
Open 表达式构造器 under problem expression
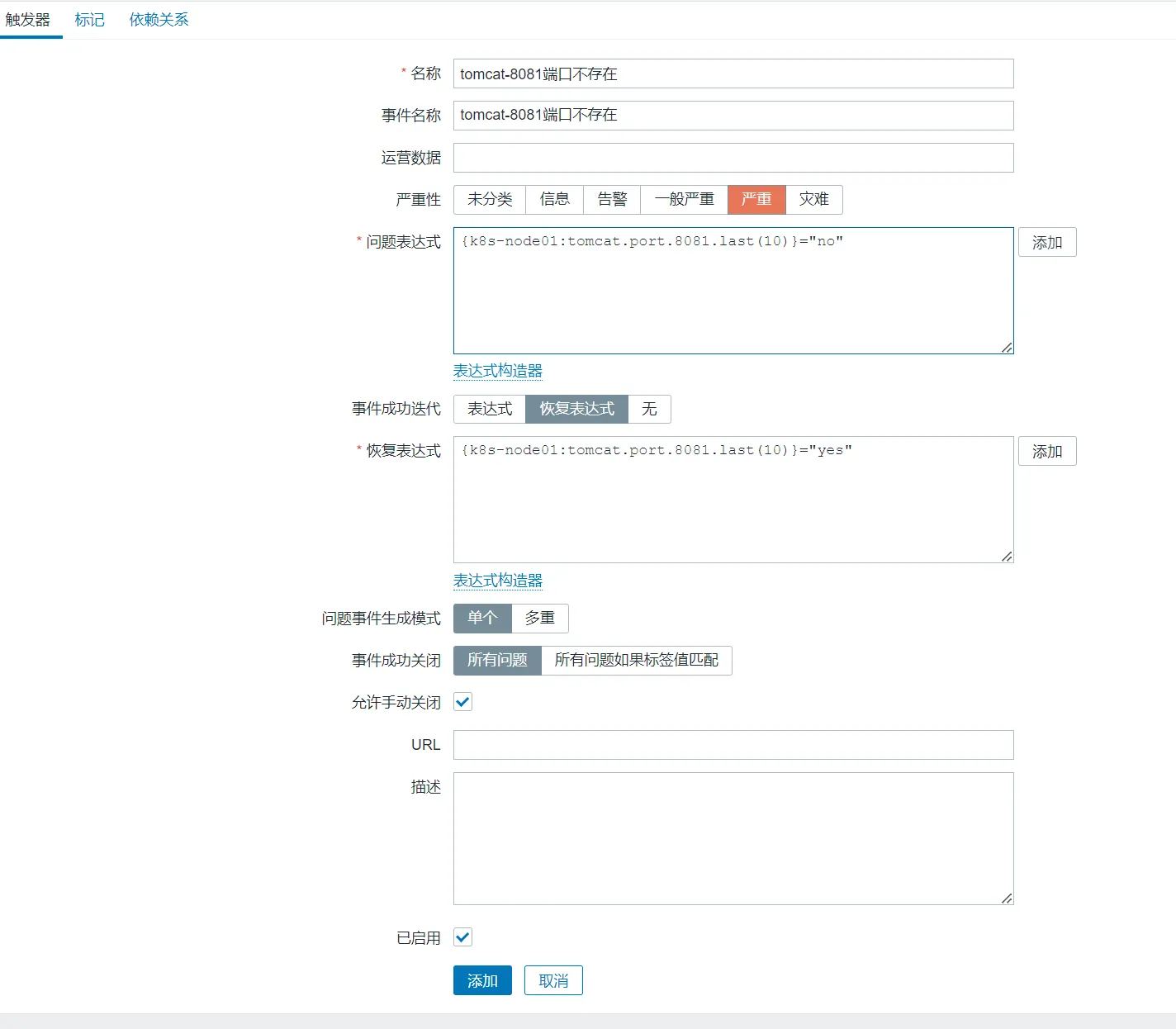click(x=497, y=371)
